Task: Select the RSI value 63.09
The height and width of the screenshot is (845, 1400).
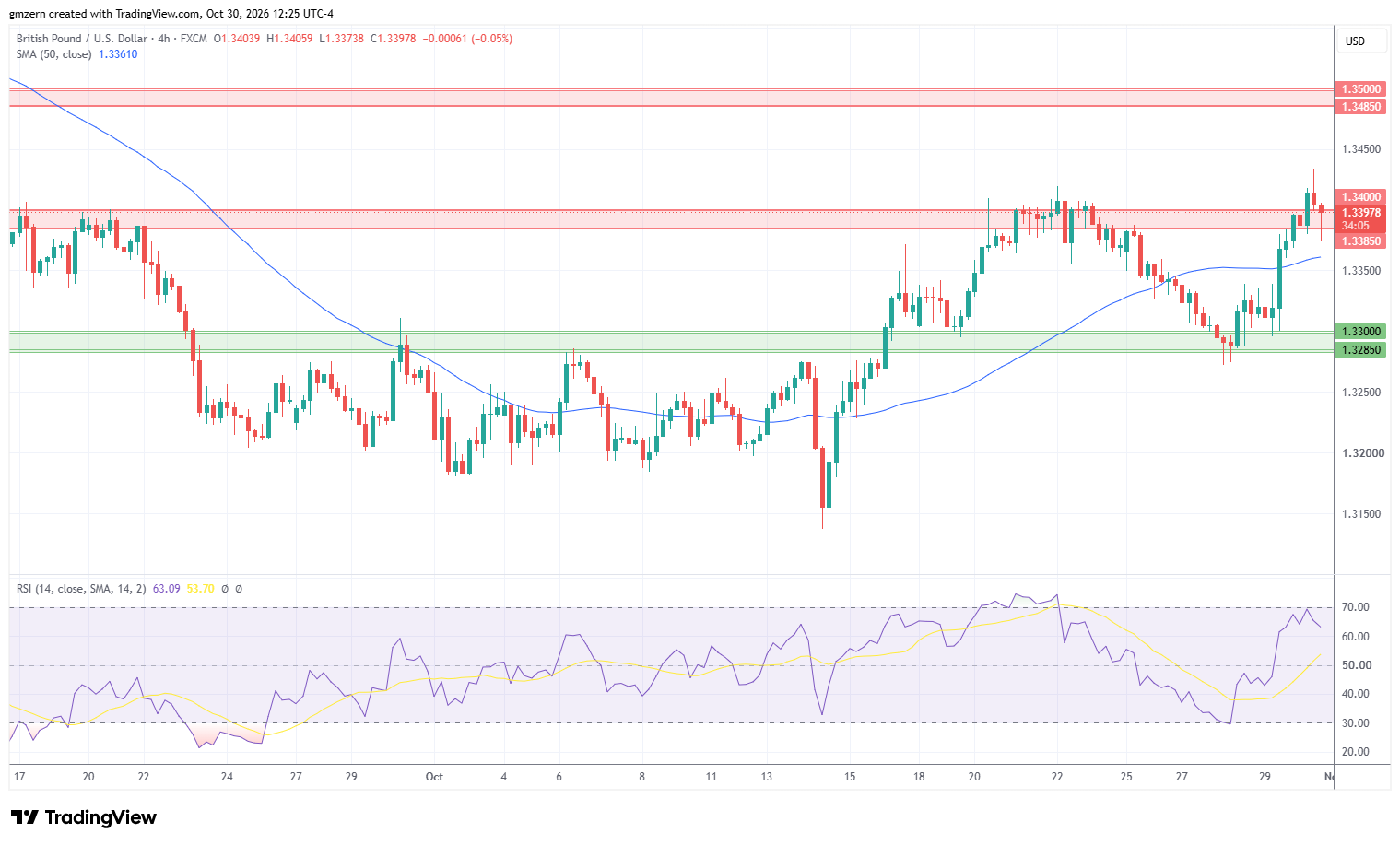Action: click(x=166, y=589)
